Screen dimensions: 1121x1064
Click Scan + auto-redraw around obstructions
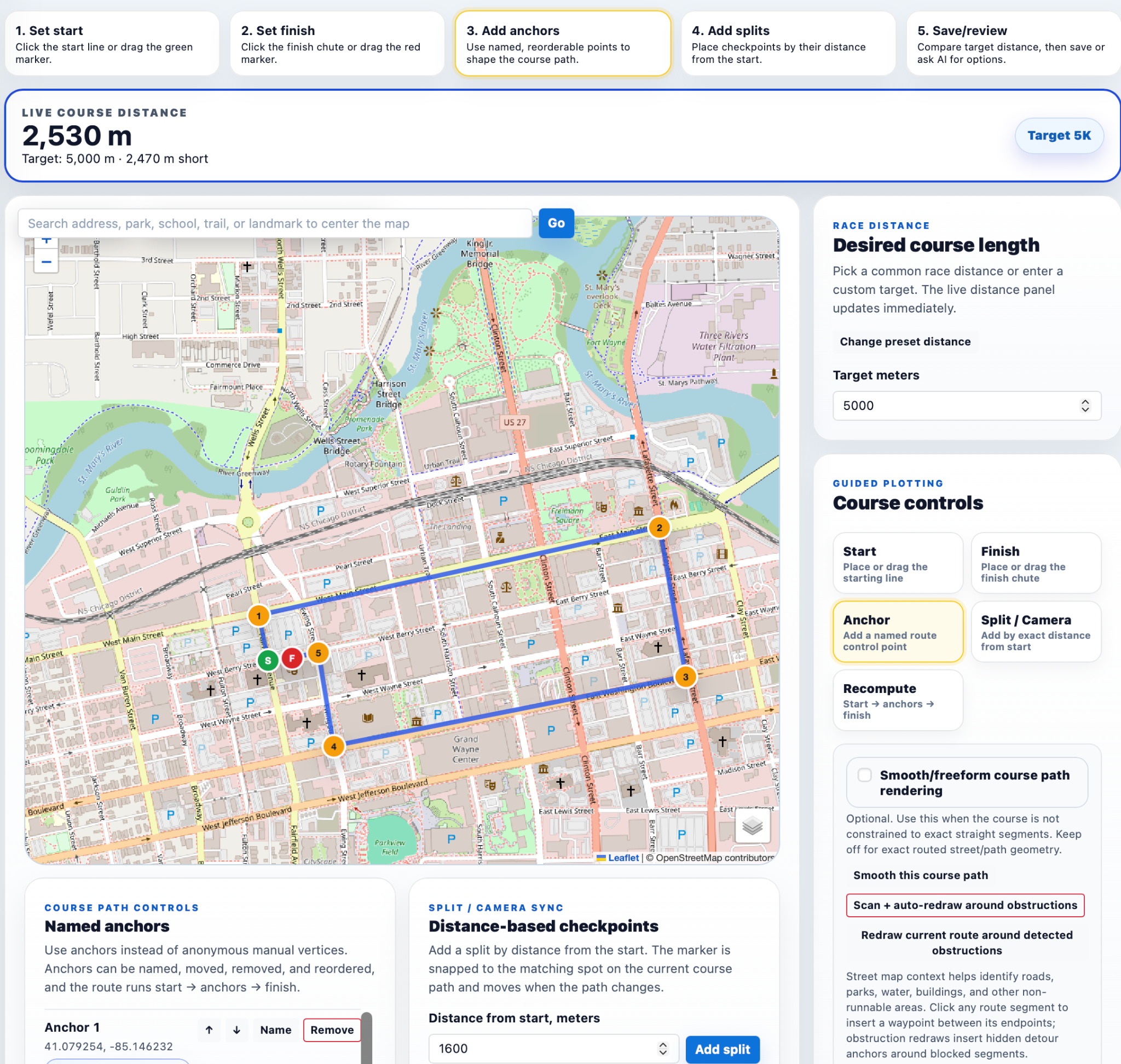[x=965, y=905]
